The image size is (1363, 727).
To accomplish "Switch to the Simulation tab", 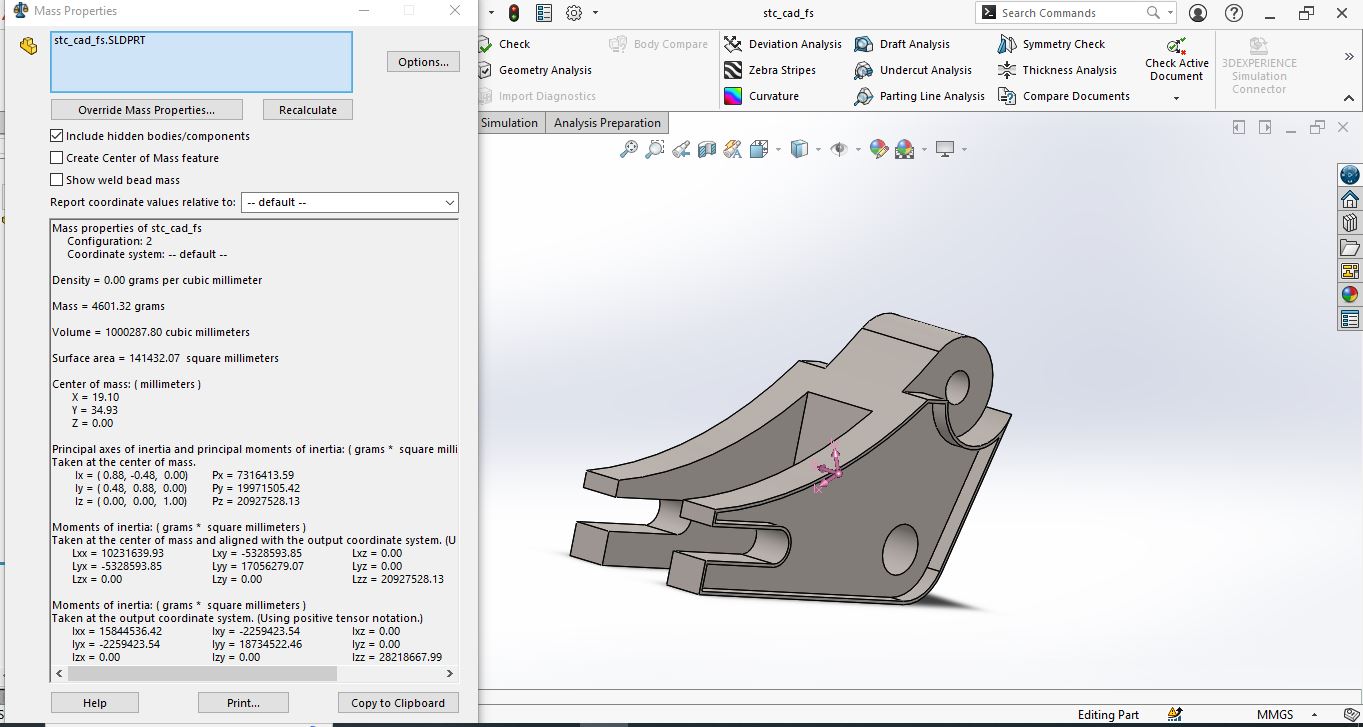I will pyautogui.click(x=509, y=123).
